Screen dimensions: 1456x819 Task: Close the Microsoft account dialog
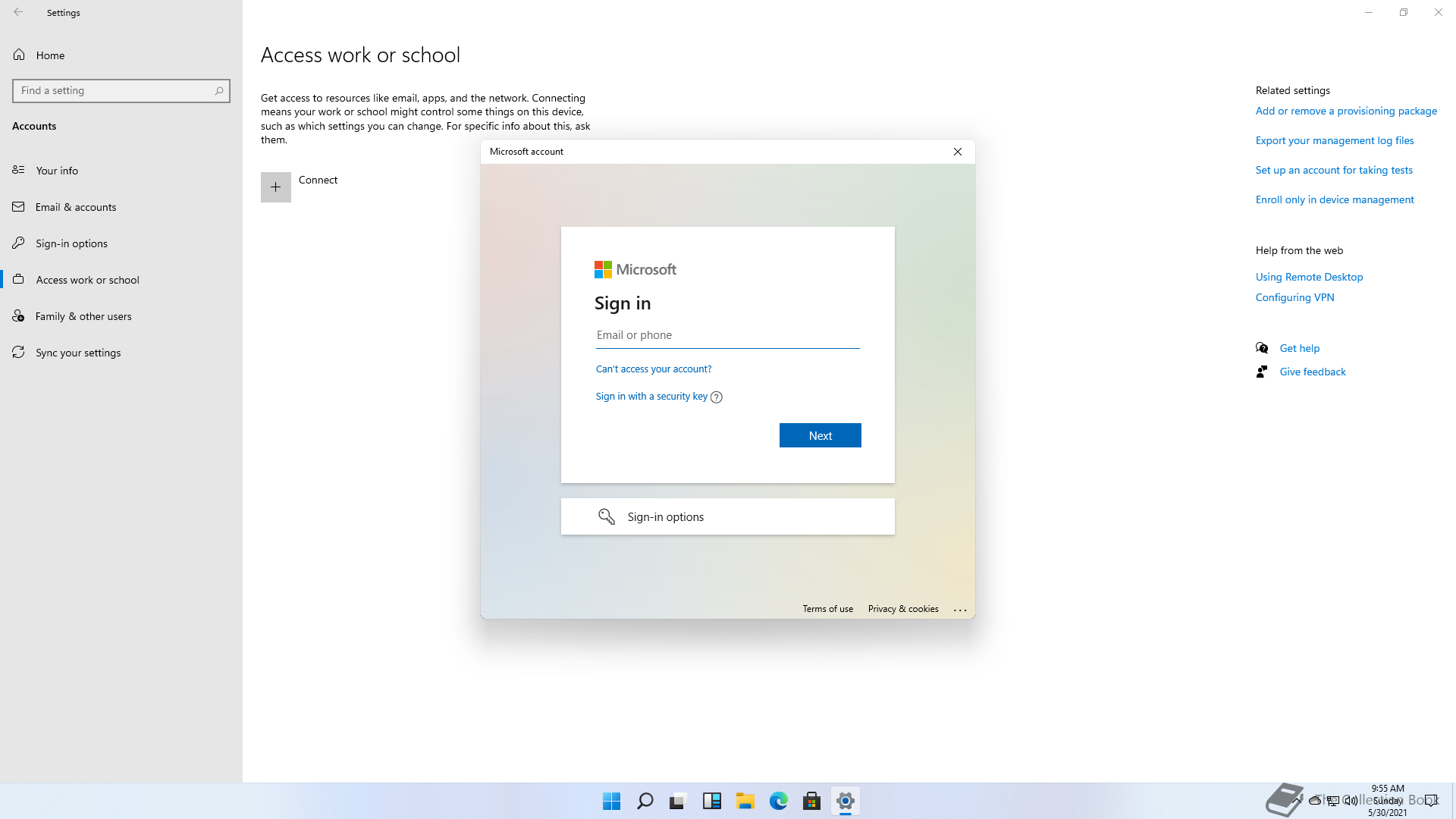(x=957, y=152)
